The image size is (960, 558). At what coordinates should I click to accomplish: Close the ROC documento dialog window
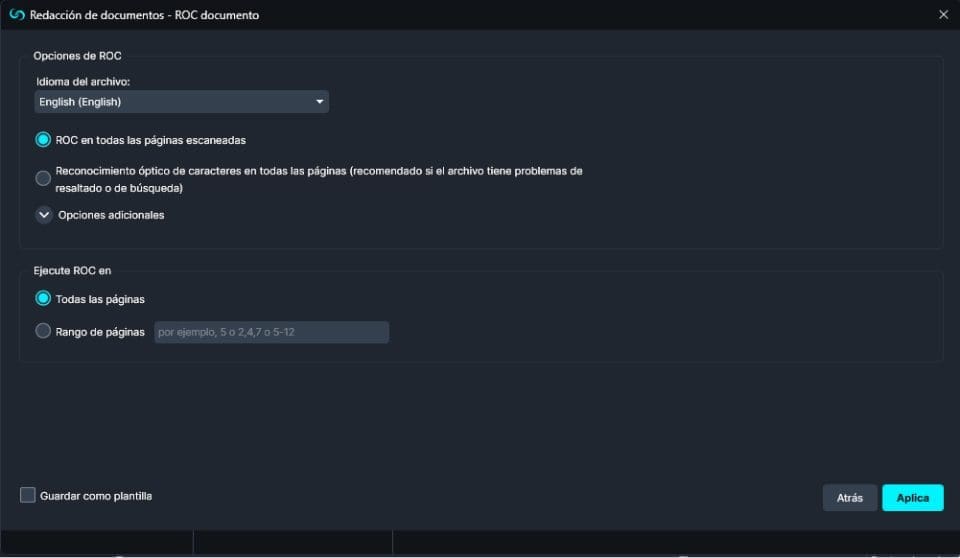943,14
